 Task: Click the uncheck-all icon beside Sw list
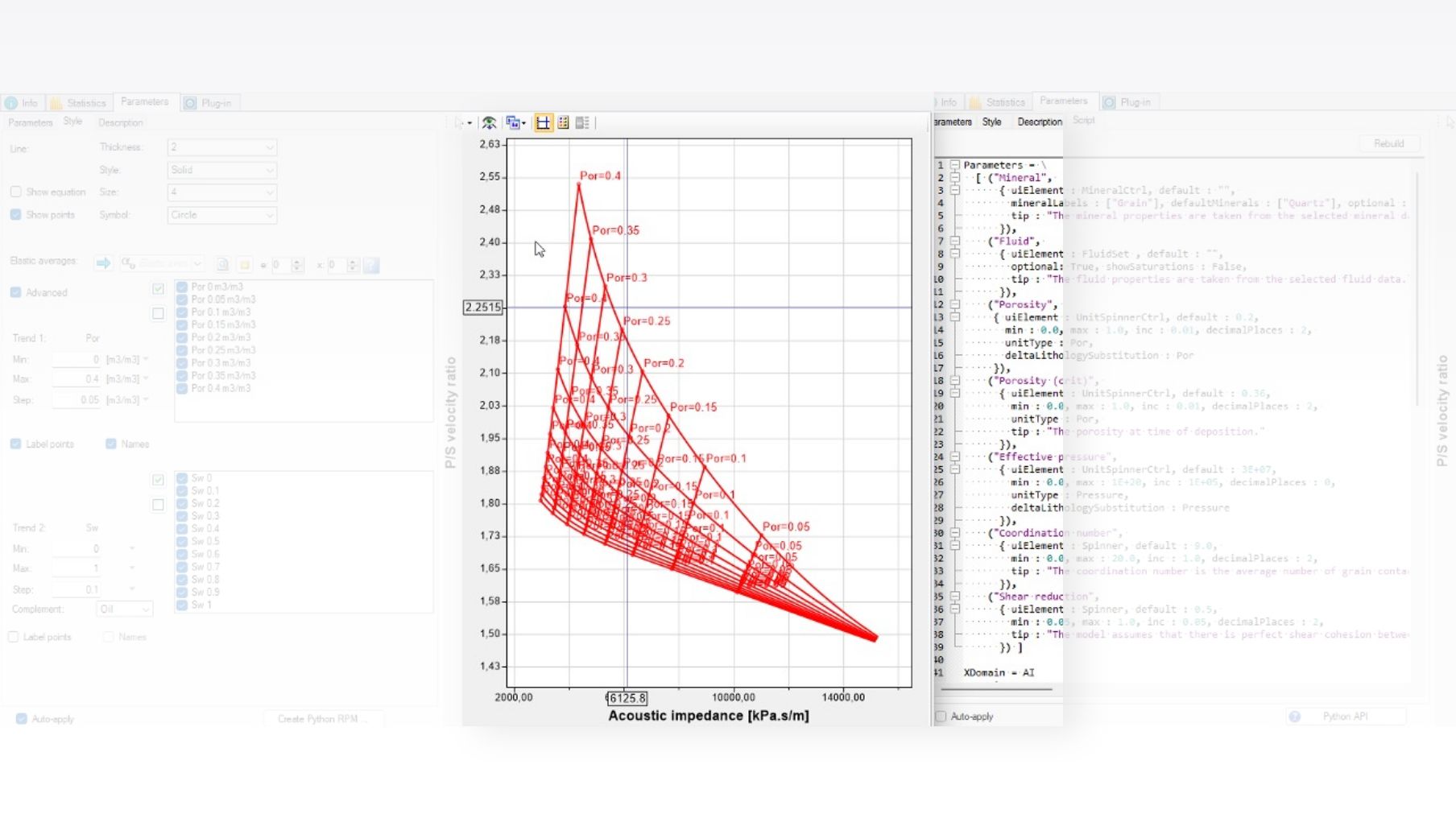click(x=158, y=505)
